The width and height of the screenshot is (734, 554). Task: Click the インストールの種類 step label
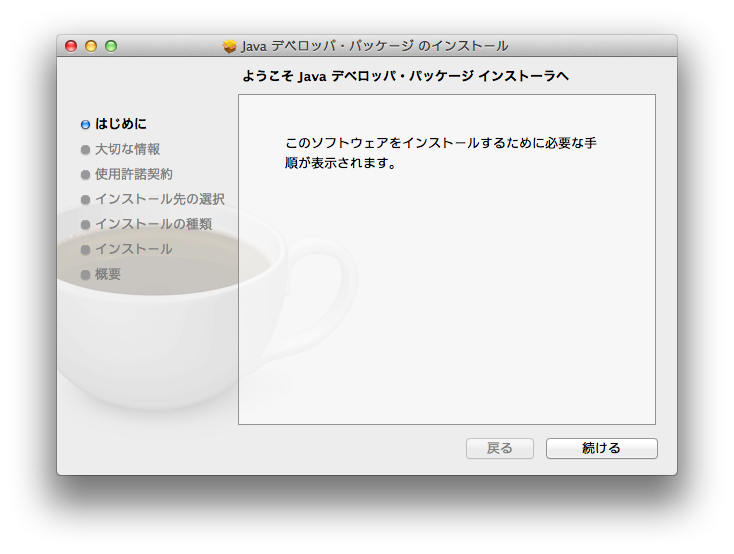[x=154, y=224]
